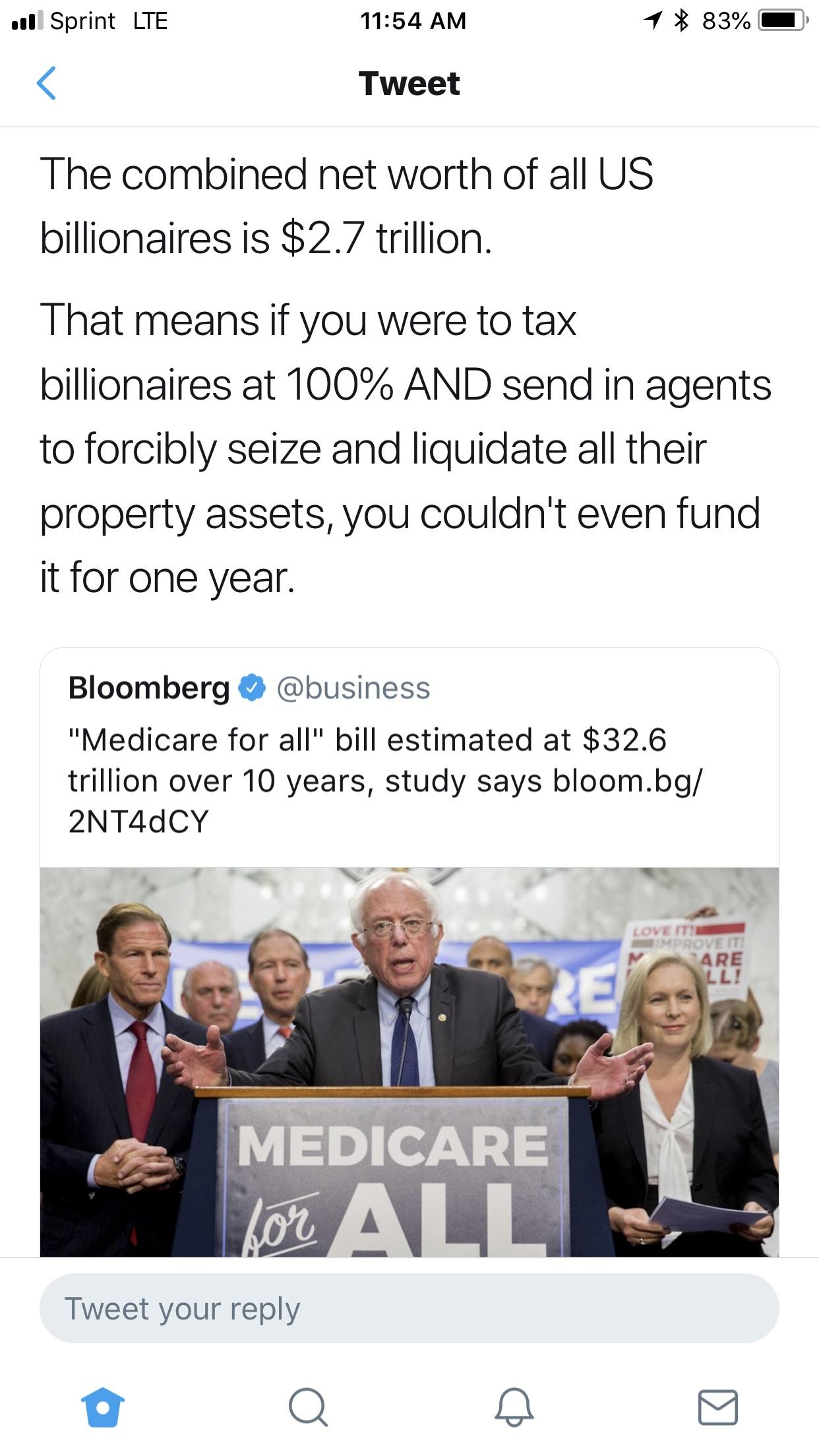Tap Bloomberg's verified badge
The height and width of the screenshot is (1456, 819).
pos(252,688)
